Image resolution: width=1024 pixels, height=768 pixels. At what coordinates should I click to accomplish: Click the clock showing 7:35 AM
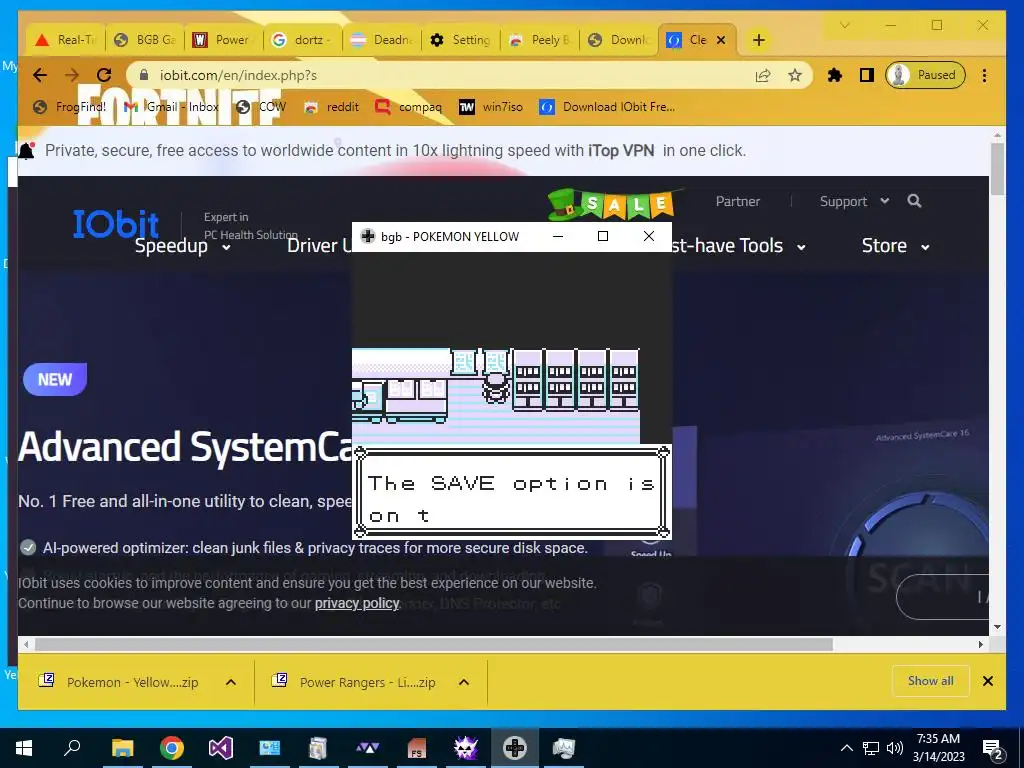point(938,748)
